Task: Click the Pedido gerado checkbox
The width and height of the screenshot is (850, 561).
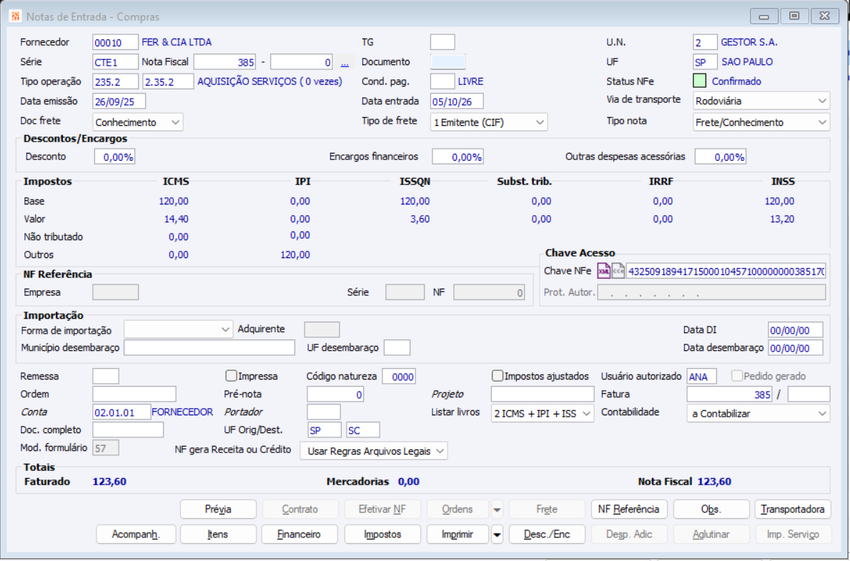Action: [737, 376]
